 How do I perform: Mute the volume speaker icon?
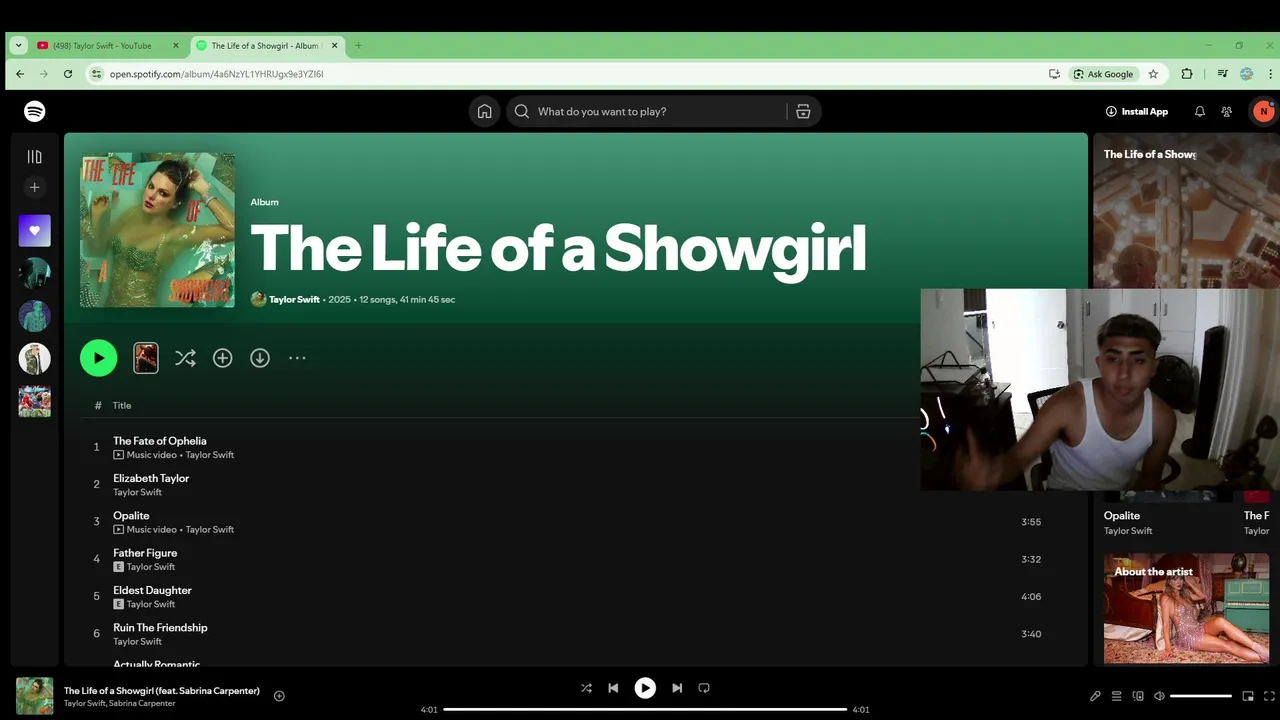1159,696
